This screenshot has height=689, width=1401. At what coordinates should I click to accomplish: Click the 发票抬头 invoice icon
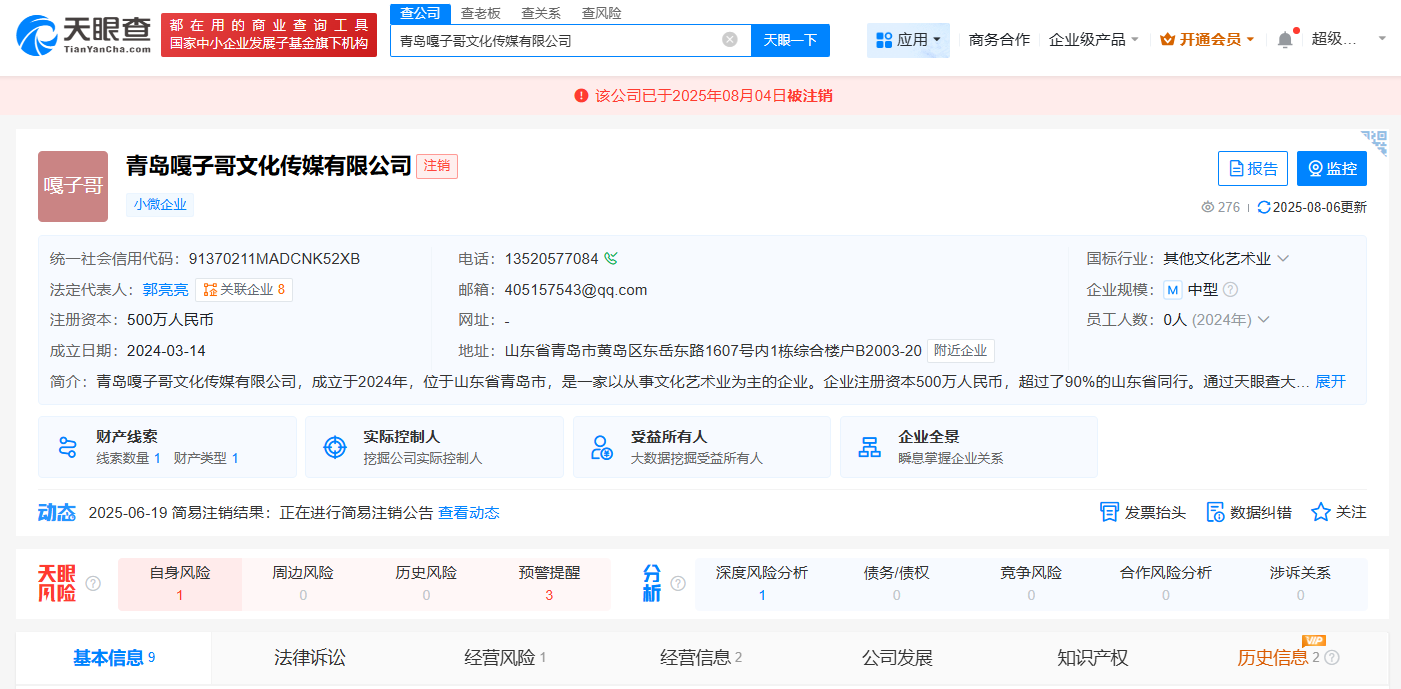click(1108, 511)
